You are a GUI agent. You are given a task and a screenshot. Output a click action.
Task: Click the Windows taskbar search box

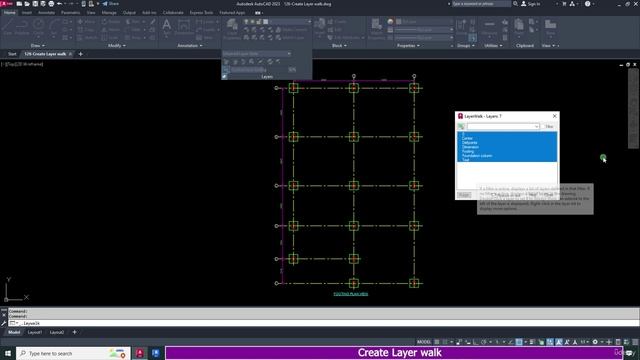click(x=73, y=353)
